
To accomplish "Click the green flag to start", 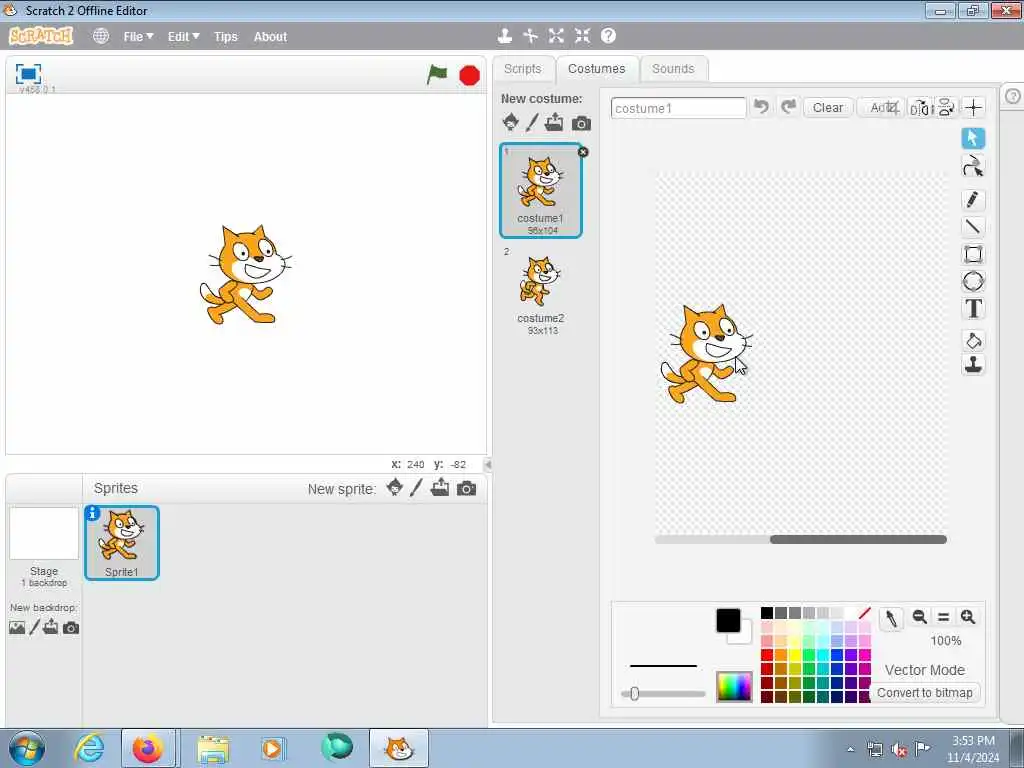I will [x=437, y=74].
